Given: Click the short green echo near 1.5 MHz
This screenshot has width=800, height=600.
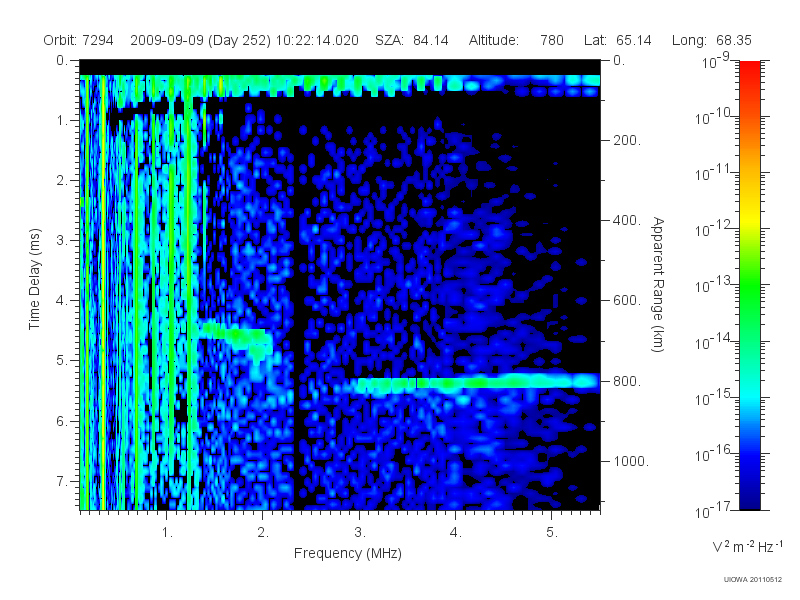Looking at the screenshot, I should pos(235,336).
